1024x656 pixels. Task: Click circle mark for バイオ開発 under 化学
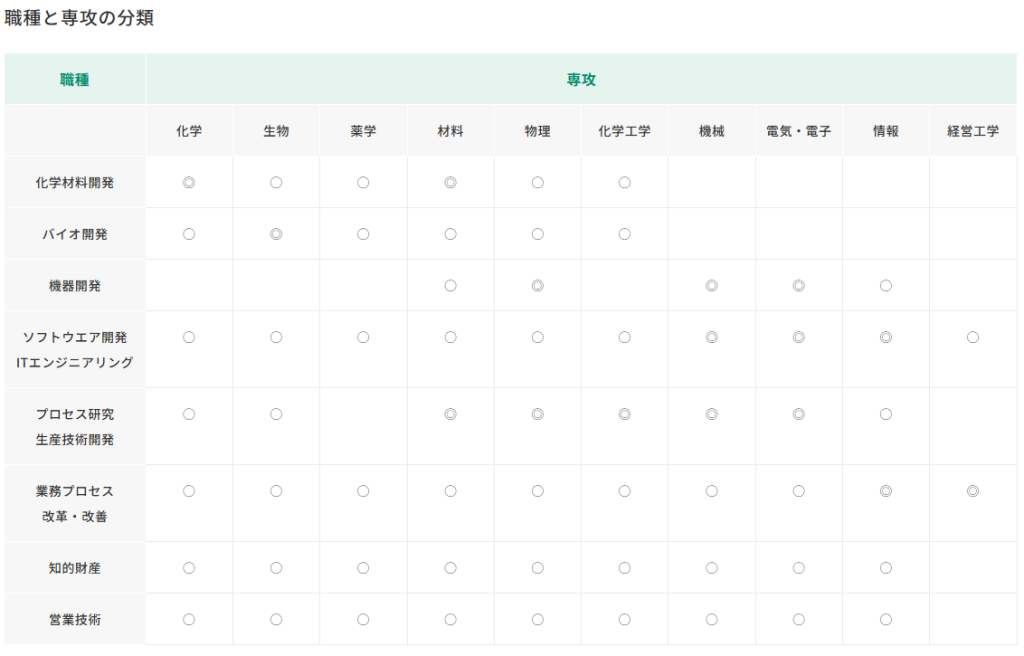click(189, 234)
